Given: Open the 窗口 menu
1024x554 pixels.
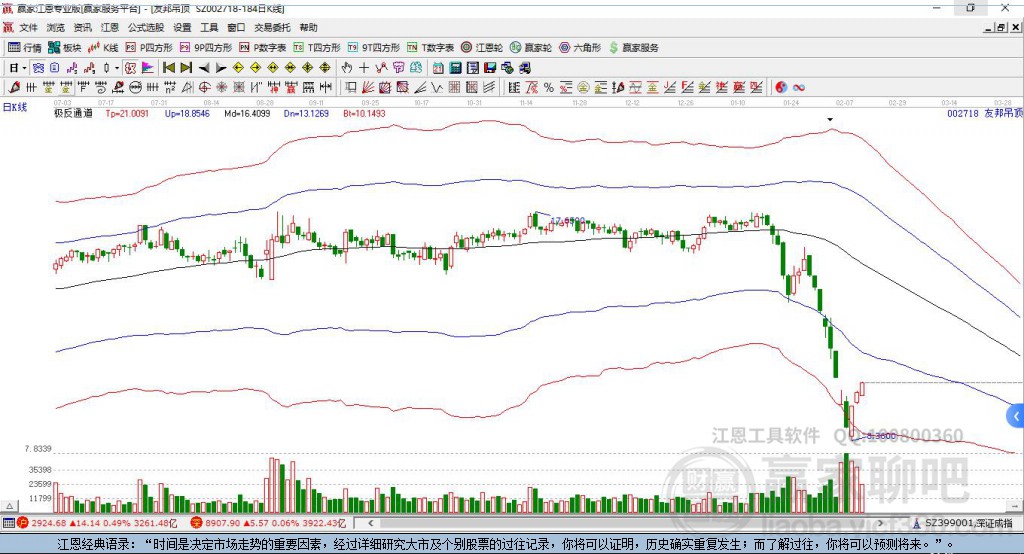Looking at the screenshot, I should point(236,27).
